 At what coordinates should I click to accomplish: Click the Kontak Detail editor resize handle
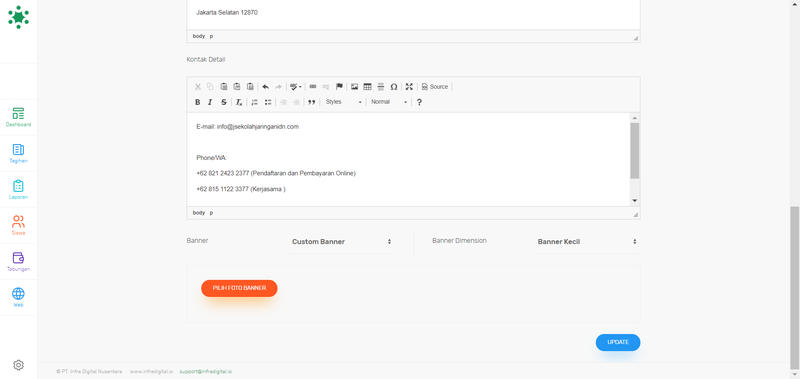click(x=636, y=215)
